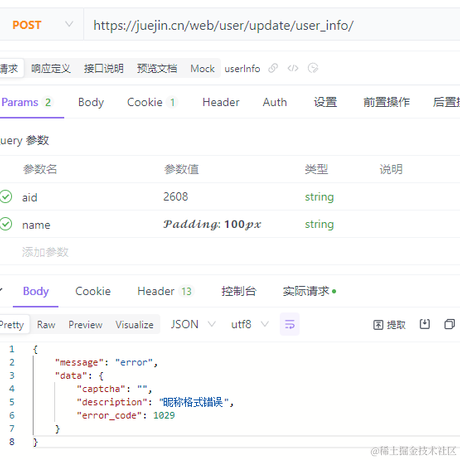Open the utf8 encoding dropdown

tap(250, 324)
